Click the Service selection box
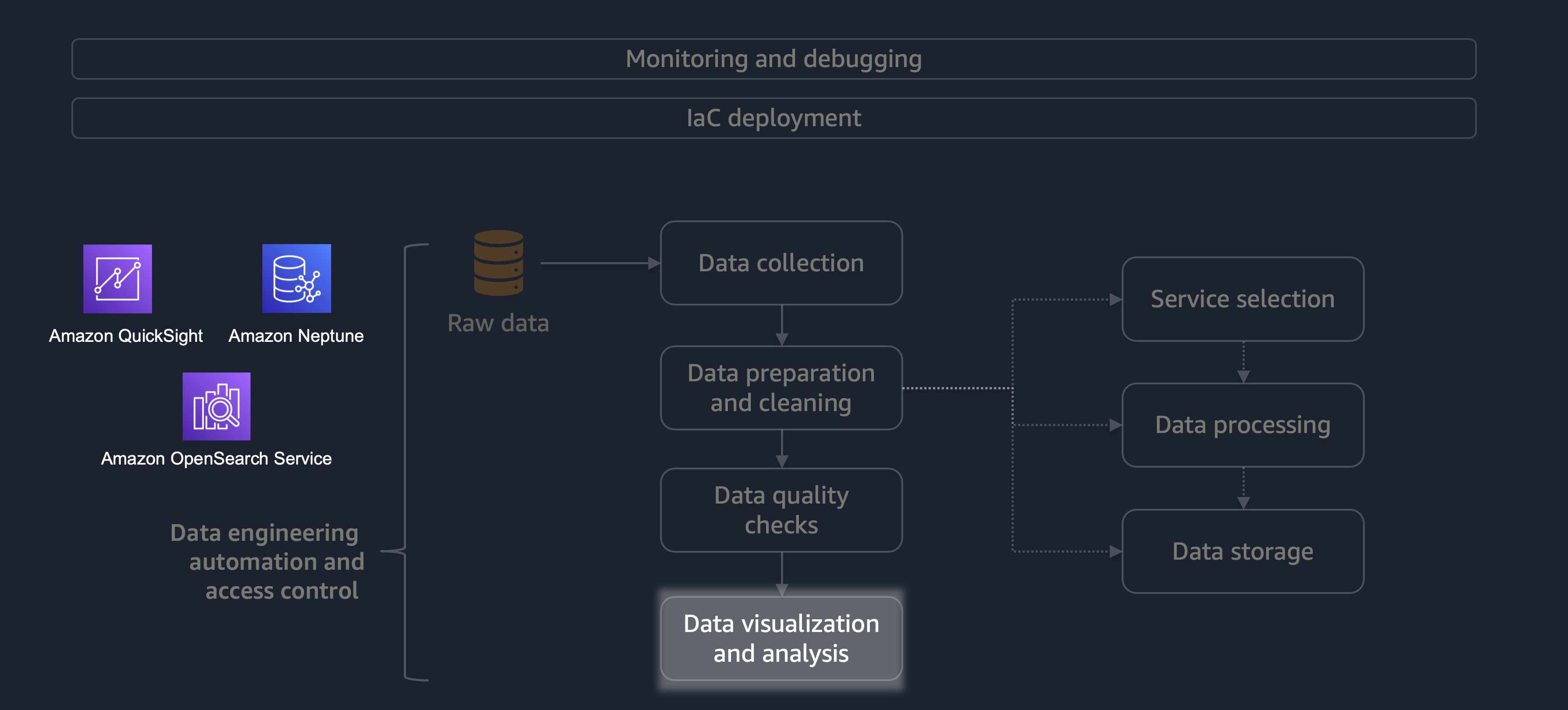 coord(1242,299)
